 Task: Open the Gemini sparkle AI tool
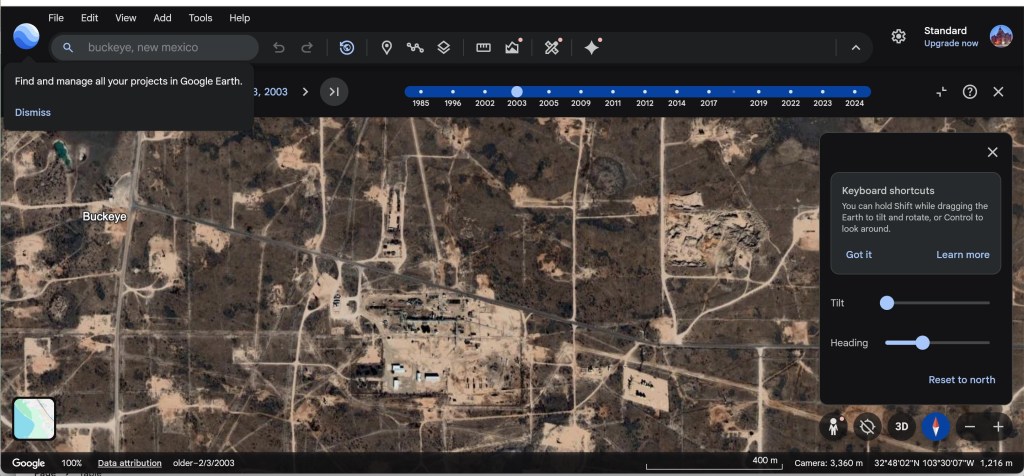(592, 47)
